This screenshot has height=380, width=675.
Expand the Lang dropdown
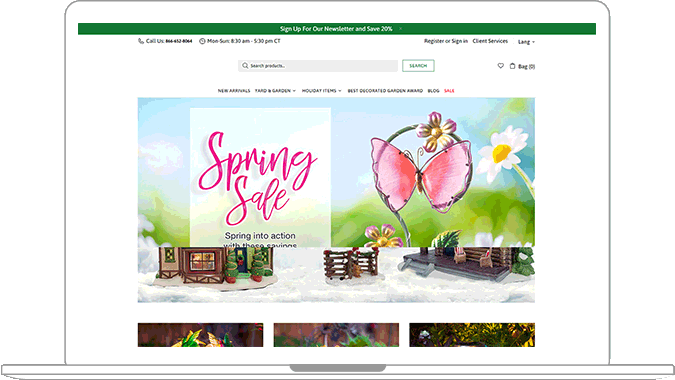click(x=526, y=42)
